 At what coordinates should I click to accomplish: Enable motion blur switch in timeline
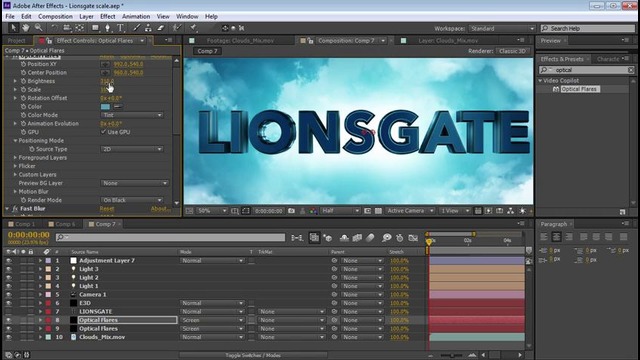370,238
